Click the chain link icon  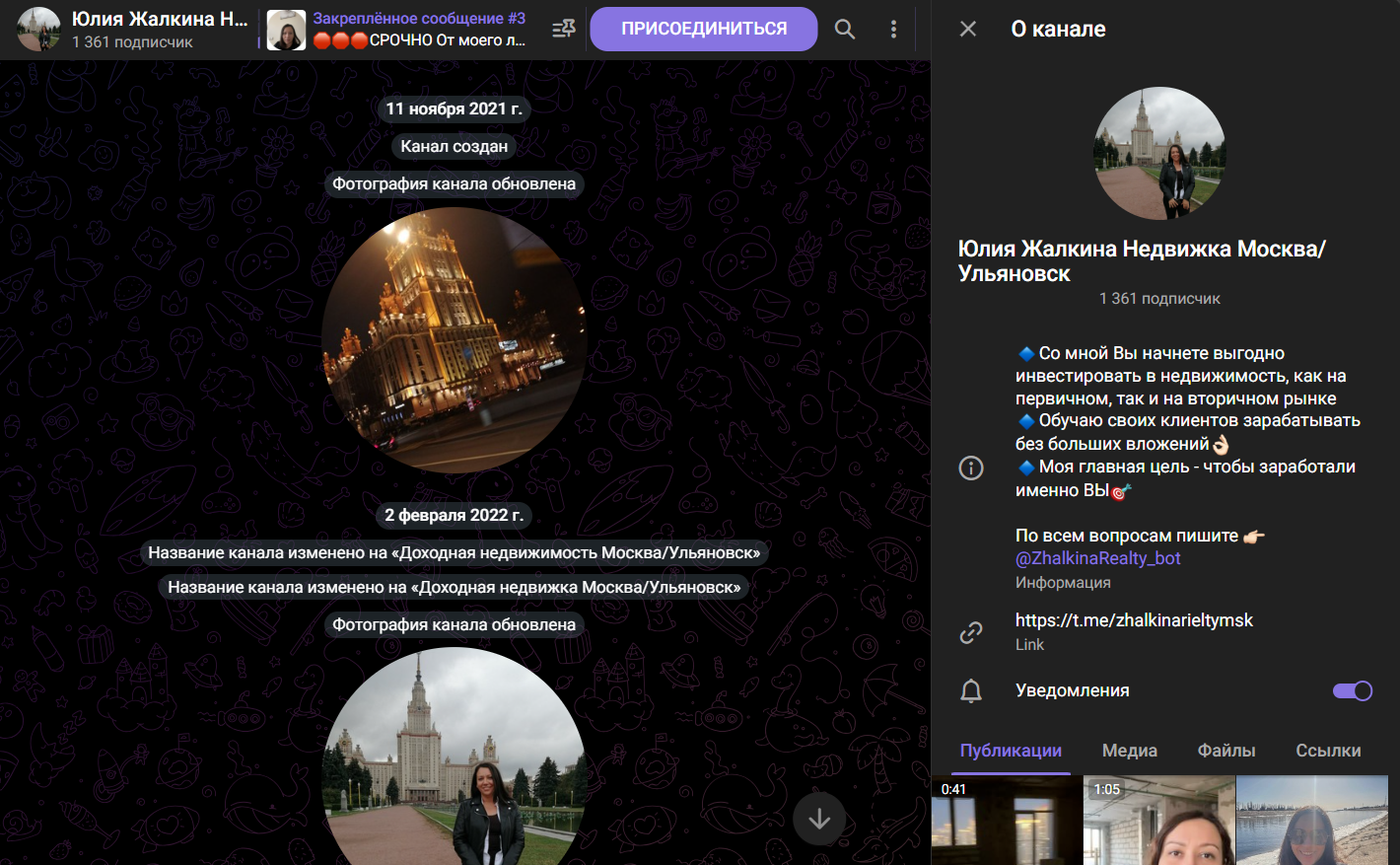(x=971, y=632)
